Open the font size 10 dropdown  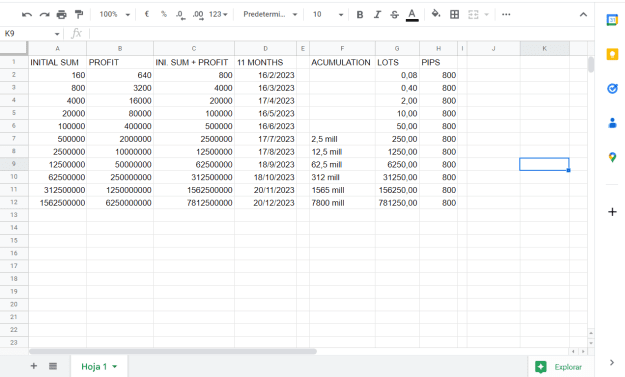pos(328,14)
